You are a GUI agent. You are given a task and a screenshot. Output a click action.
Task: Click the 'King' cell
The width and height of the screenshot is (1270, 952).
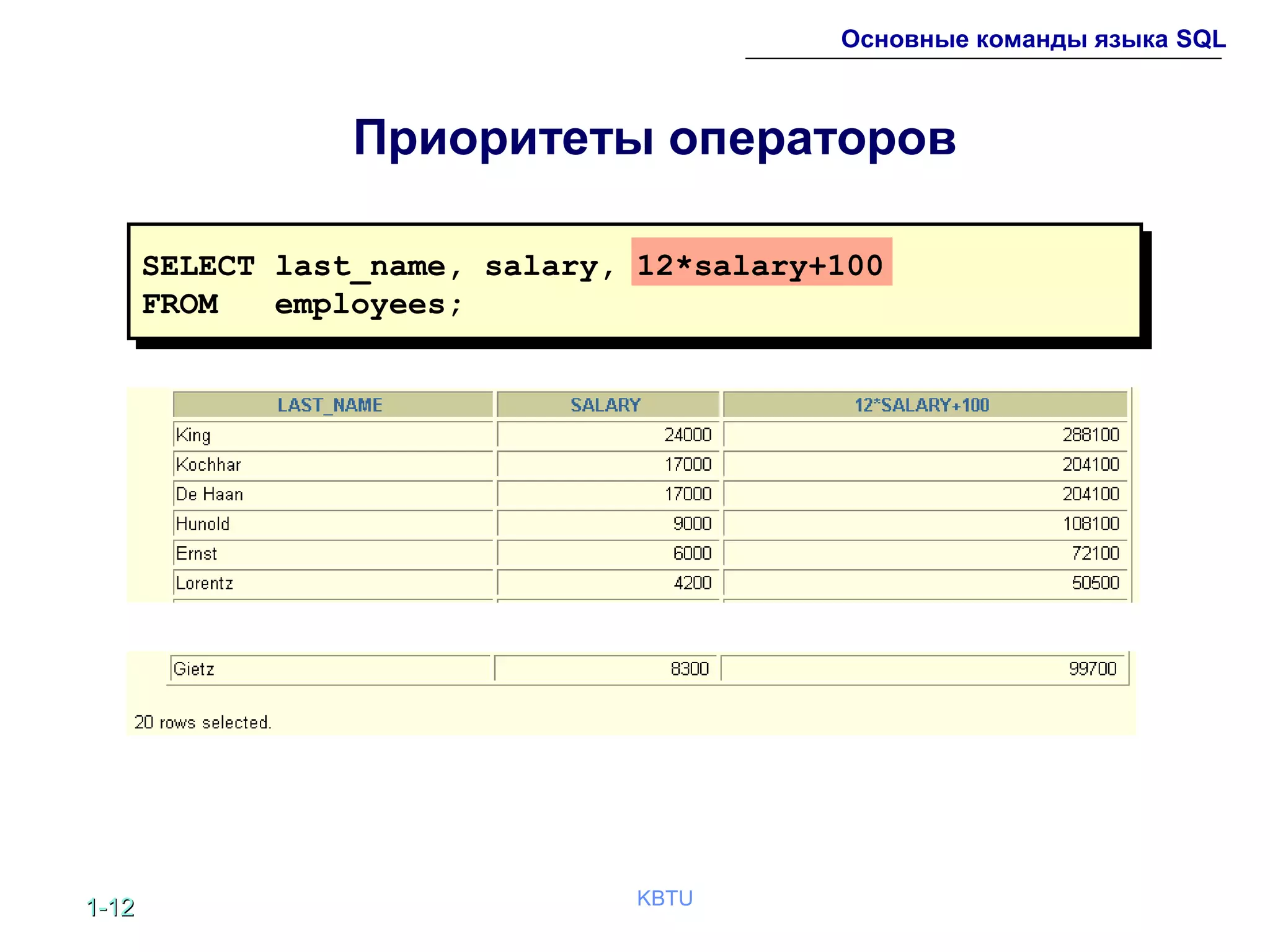click(333, 434)
